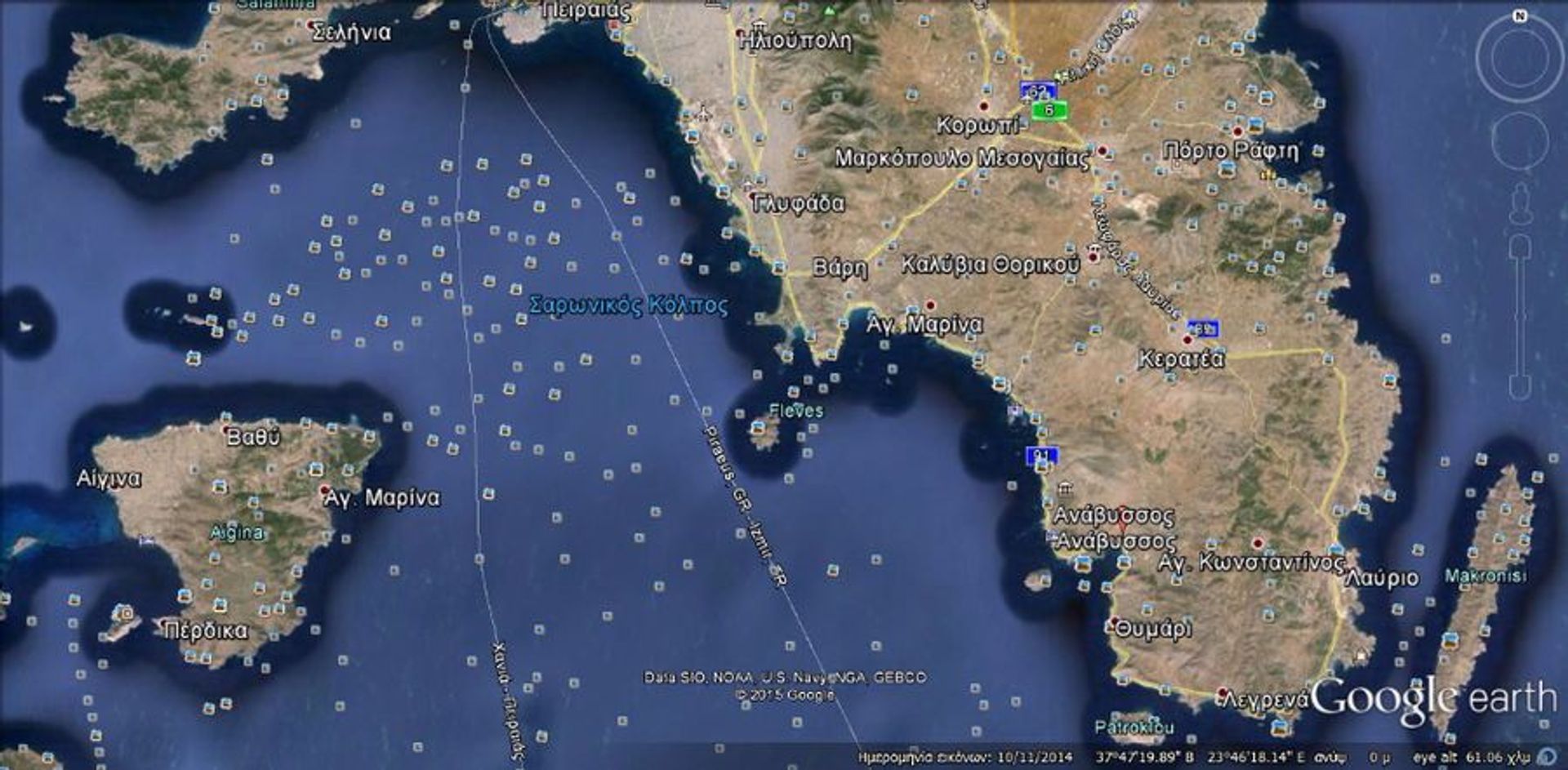Click the Piraeus, GR - Izmir, TR route label
Image resolution: width=1568 pixels, height=770 pixels.
(744, 506)
